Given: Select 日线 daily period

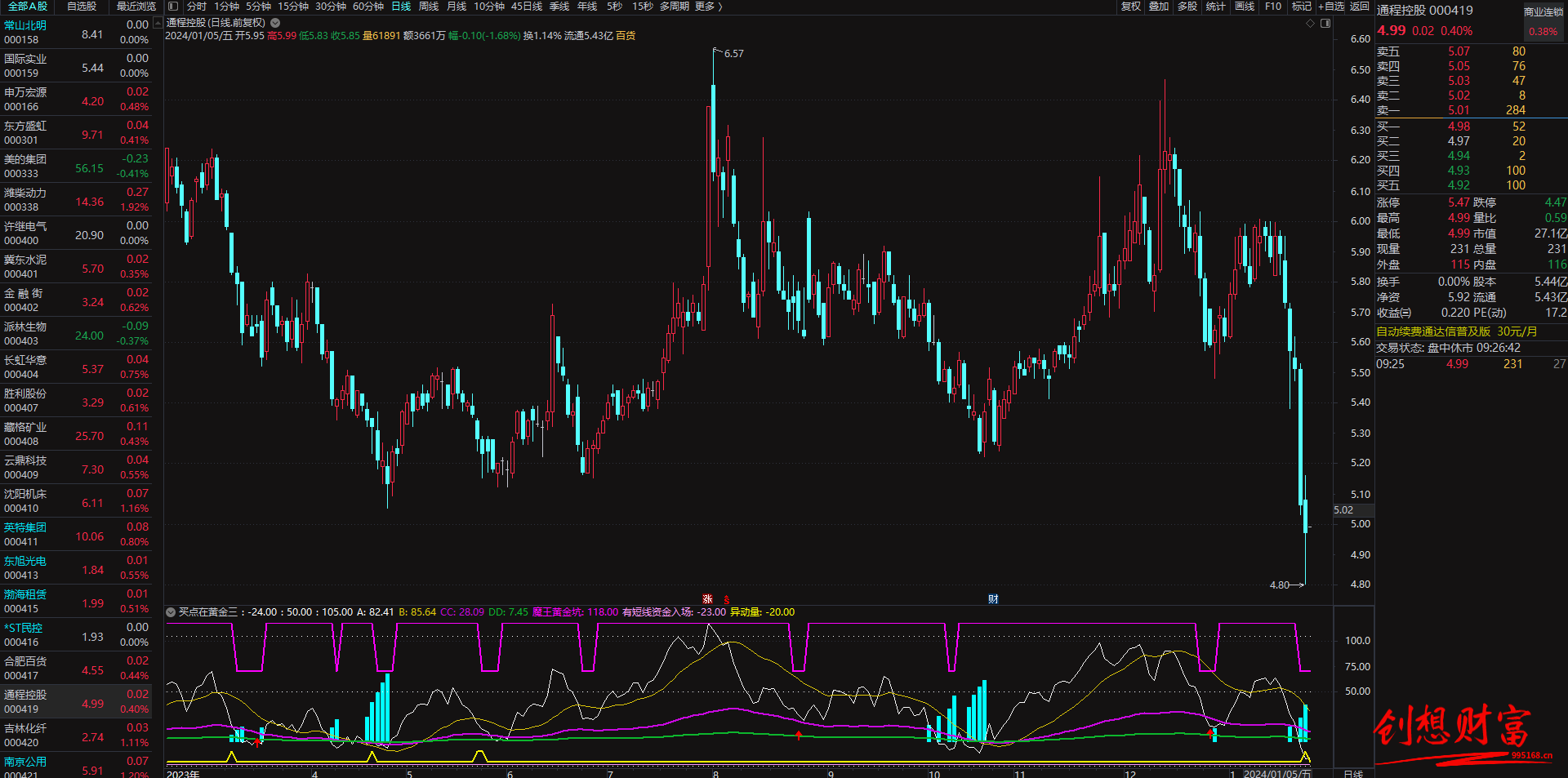Looking at the screenshot, I should pos(401,6).
